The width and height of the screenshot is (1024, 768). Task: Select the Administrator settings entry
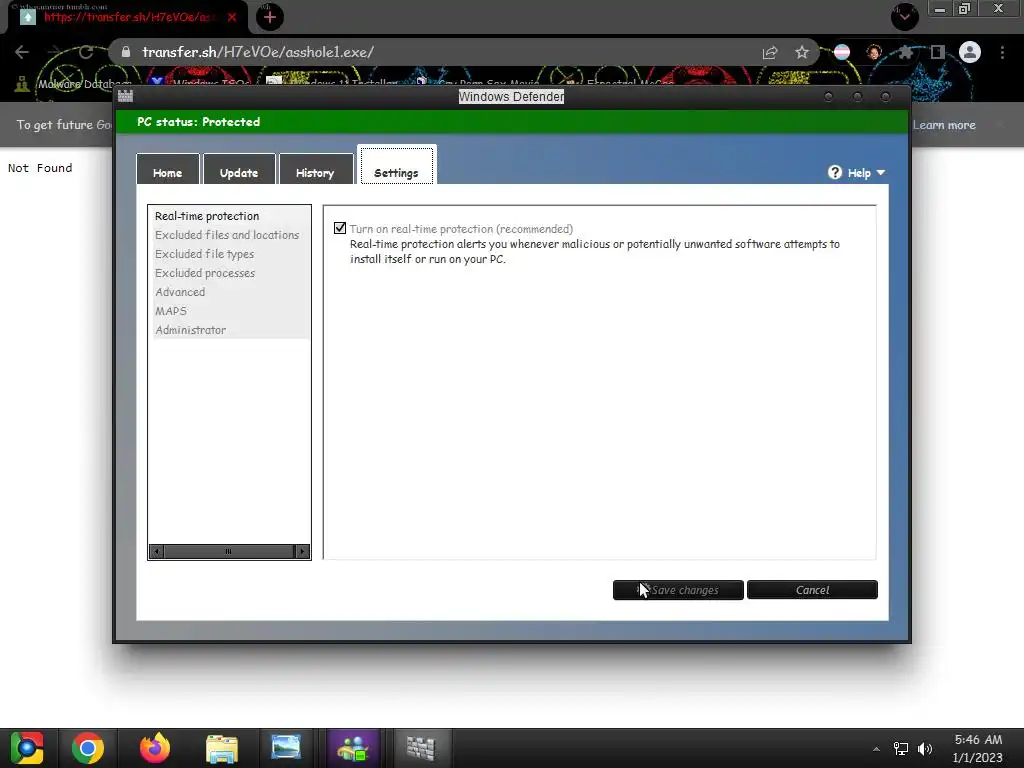(x=191, y=330)
